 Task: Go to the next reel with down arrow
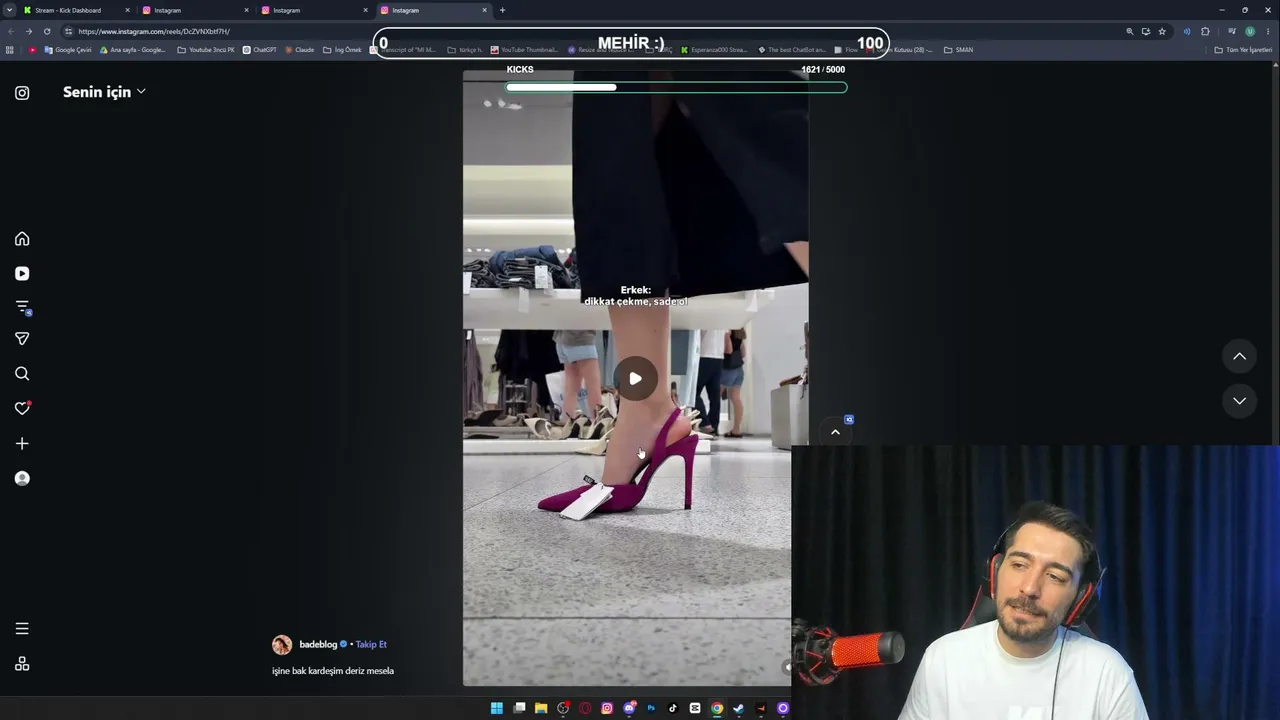click(1239, 400)
